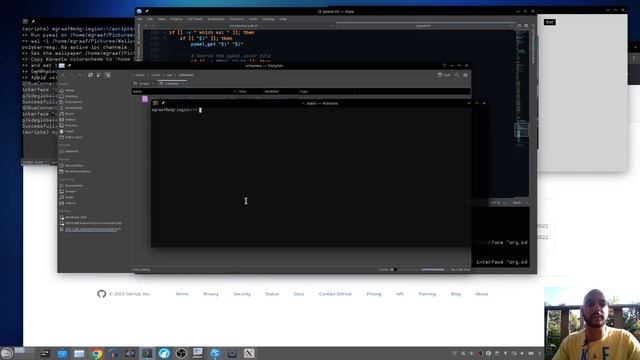Open the Settings menu in Kate
640x360 pixels.
point(268,19)
